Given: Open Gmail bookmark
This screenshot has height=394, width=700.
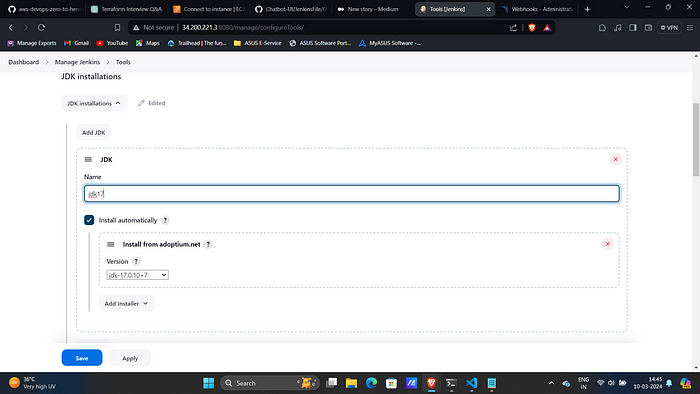Looking at the screenshot, I should (76, 43).
